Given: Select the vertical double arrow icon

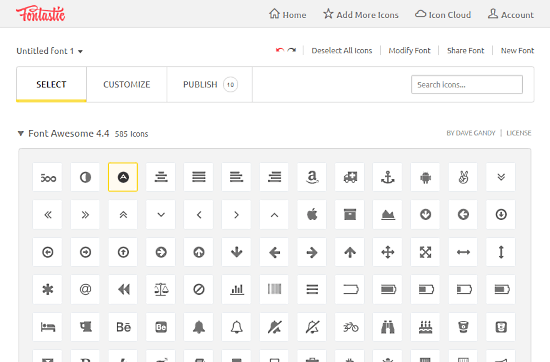Looking at the screenshot, I should [501, 252].
